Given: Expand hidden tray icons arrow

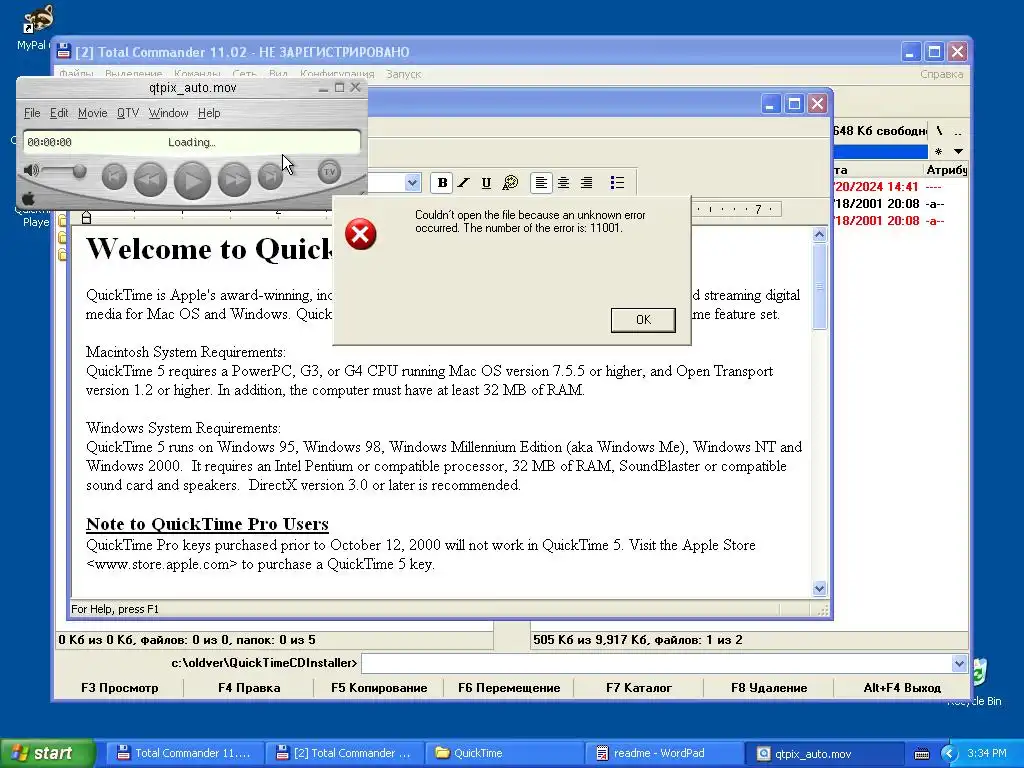Looking at the screenshot, I should [949, 754].
